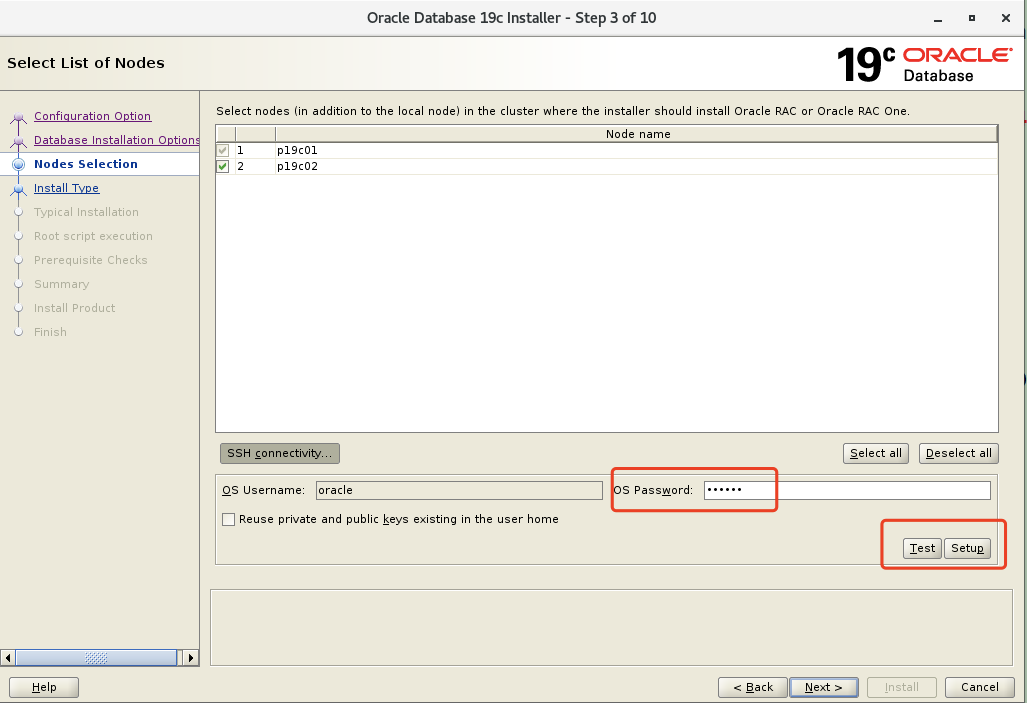Toggle the checkbox for node p19c02
This screenshot has height=703, width=1027.
[223, 166]
